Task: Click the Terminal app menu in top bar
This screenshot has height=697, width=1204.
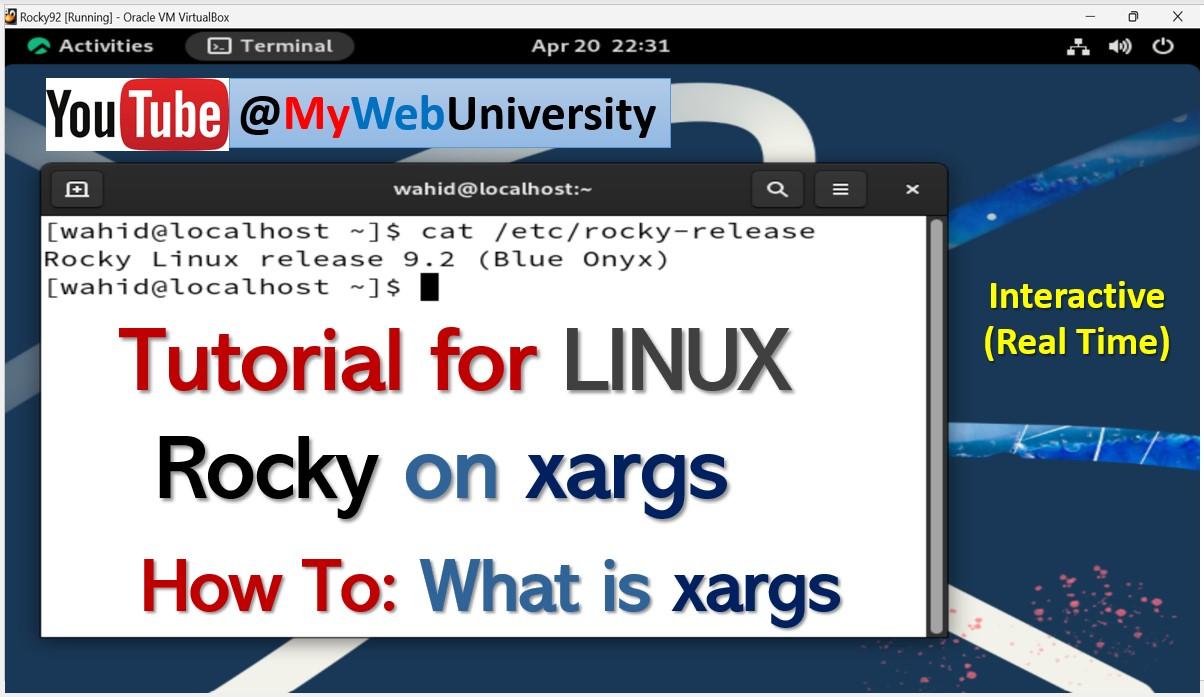Action: 270,46
